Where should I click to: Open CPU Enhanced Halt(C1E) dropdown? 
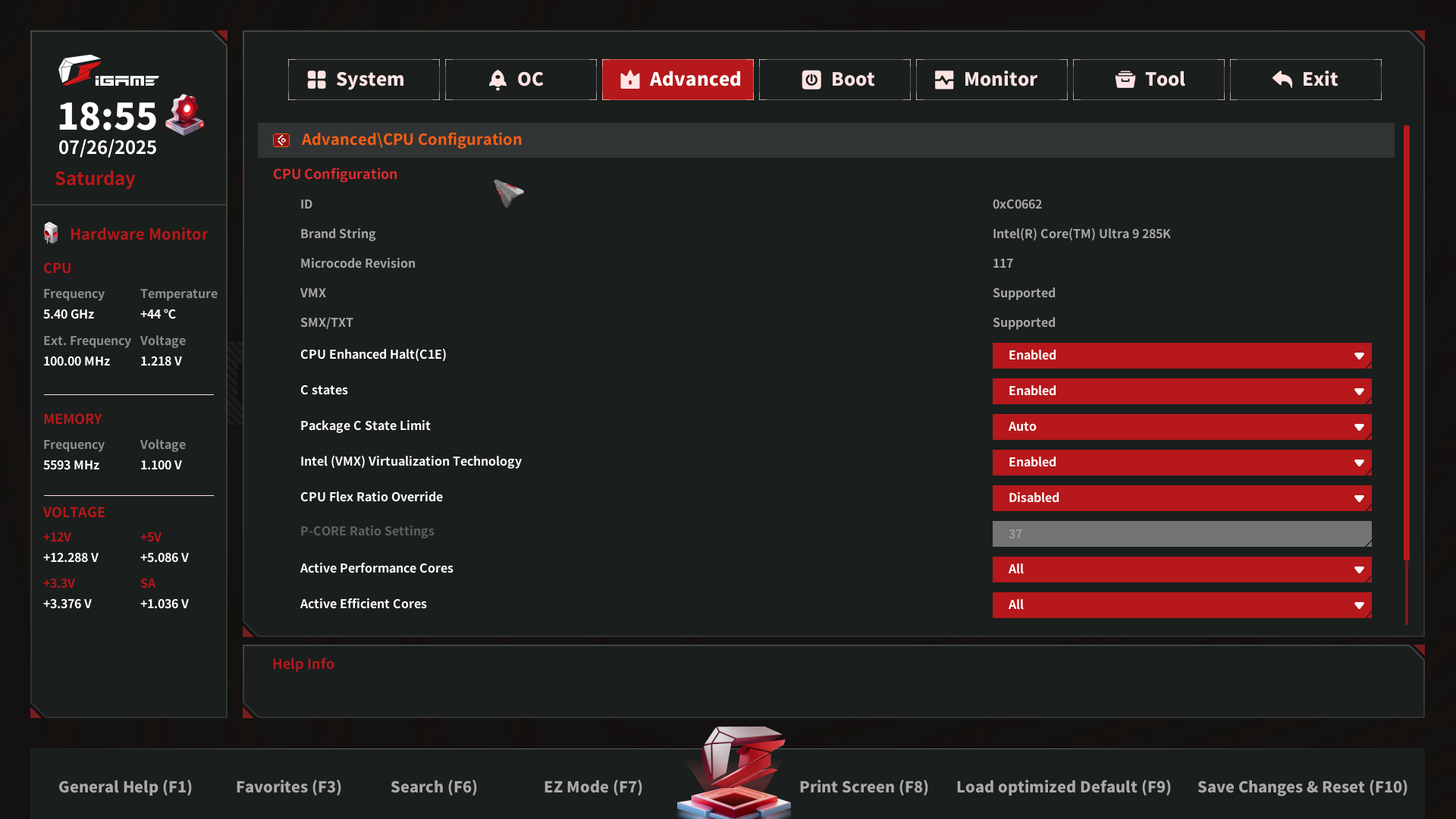(1181, 356)
